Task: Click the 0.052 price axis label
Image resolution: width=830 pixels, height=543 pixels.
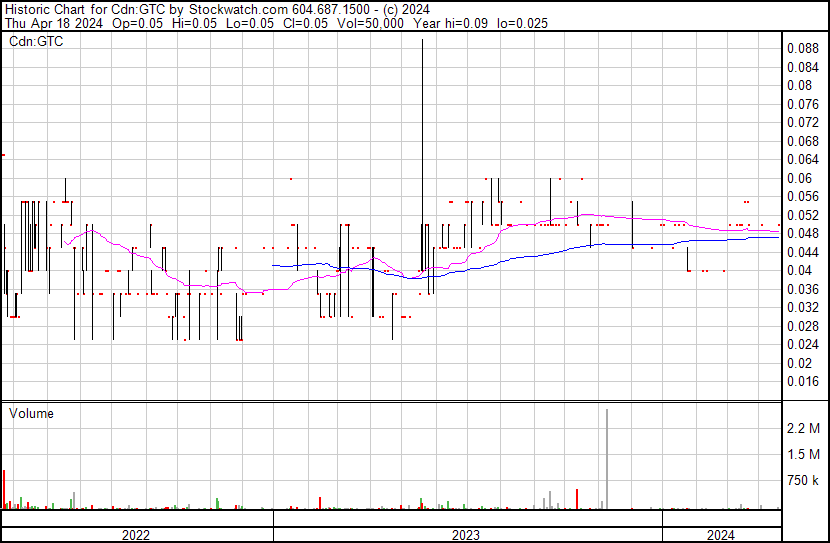Action: click(x=803, y=215)
